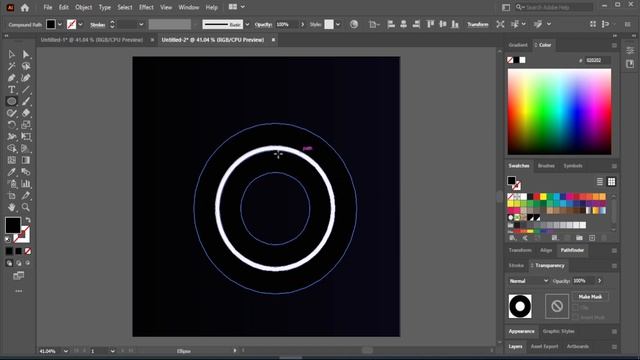Open the zoom level 41.04% dropdown
Image resolution: width=640 pixels, height=360 pixels.
pyautogui.click(x=66, y=351)
